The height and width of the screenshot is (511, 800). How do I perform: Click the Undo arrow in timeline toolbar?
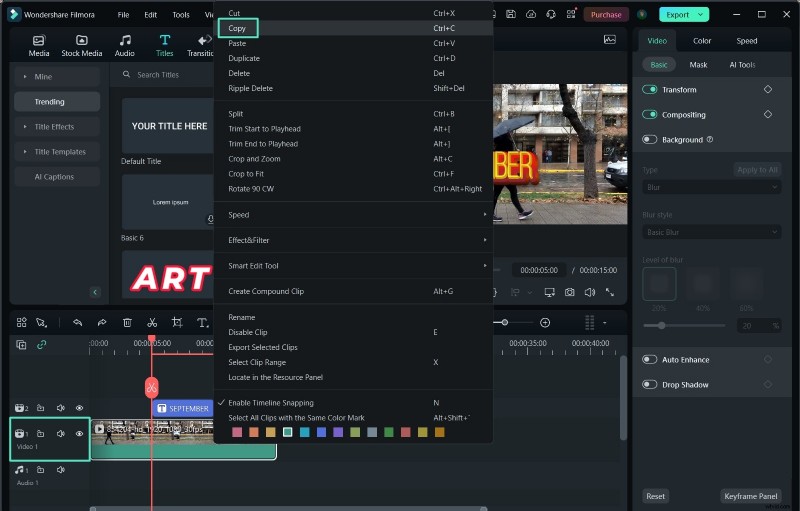[x=77, y=322]
